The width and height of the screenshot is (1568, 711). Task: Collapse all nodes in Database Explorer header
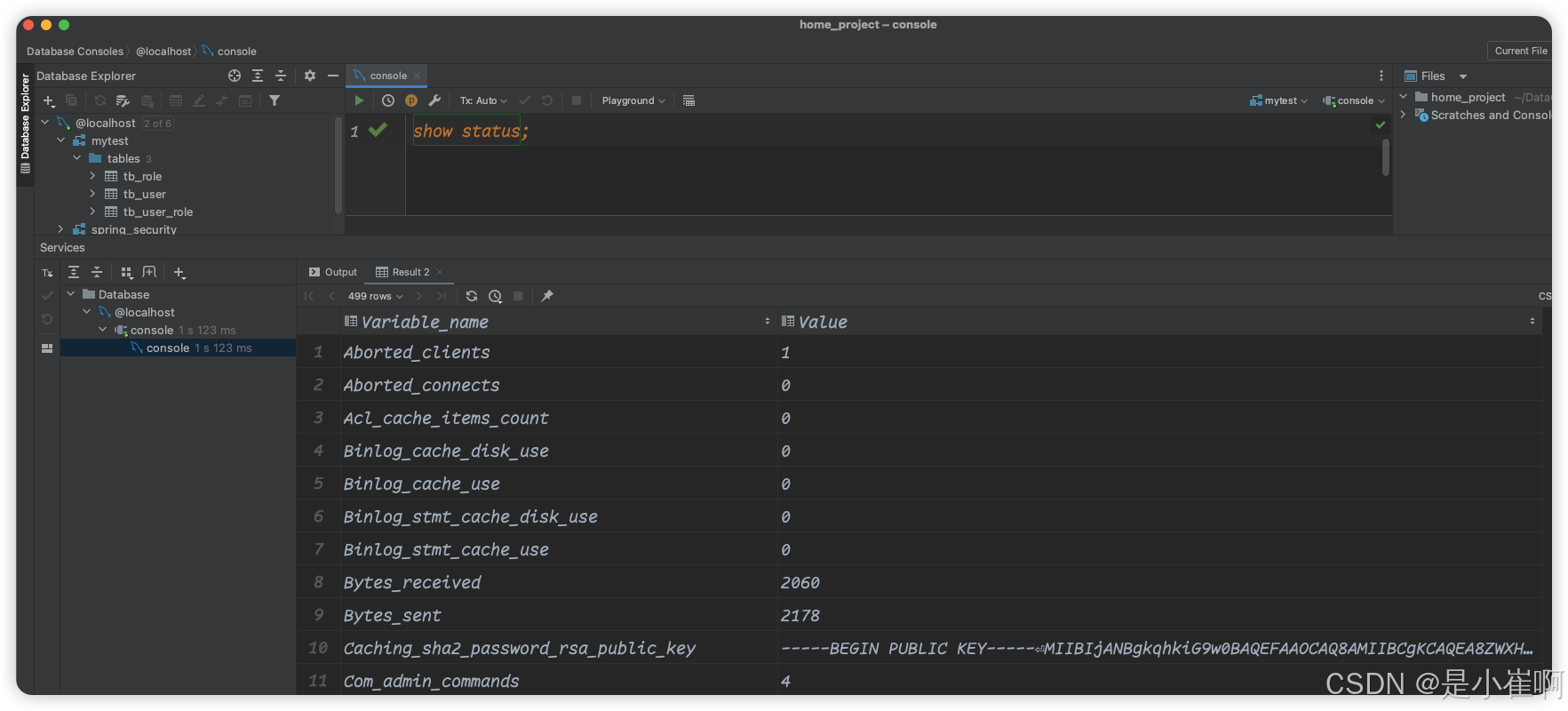pyautogui.click(x=281, y=76)
